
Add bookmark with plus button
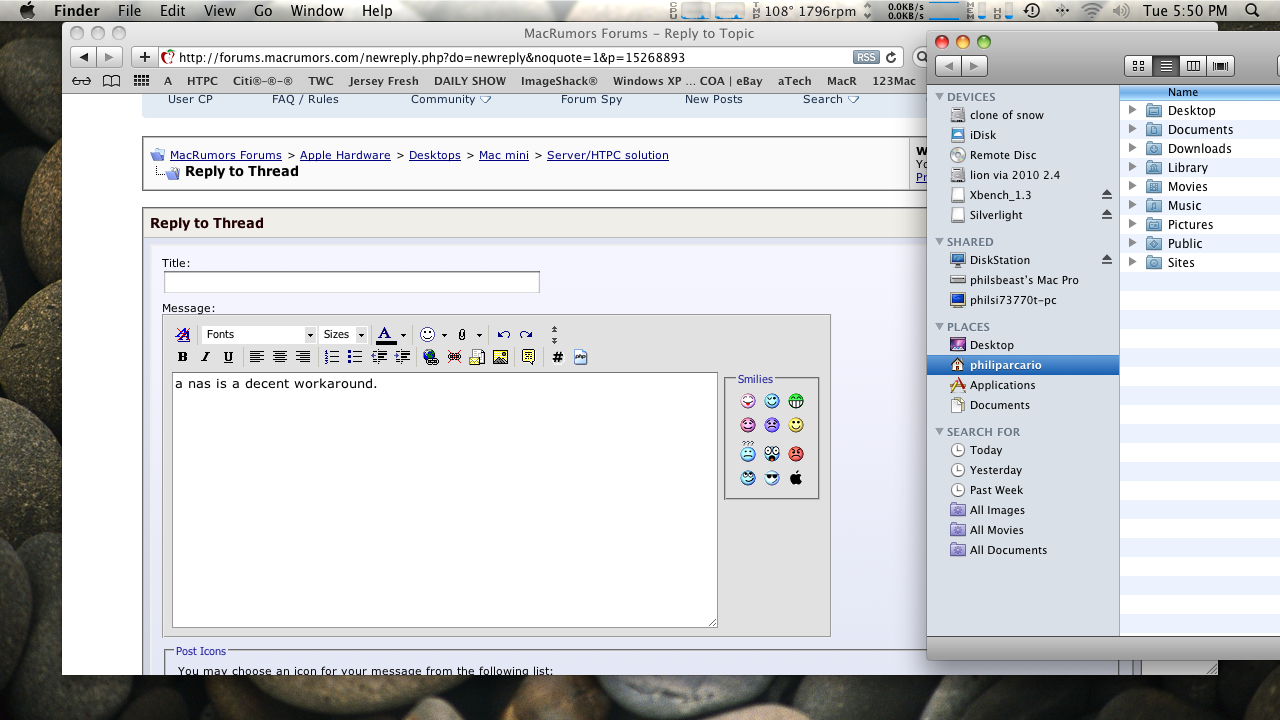145,57
